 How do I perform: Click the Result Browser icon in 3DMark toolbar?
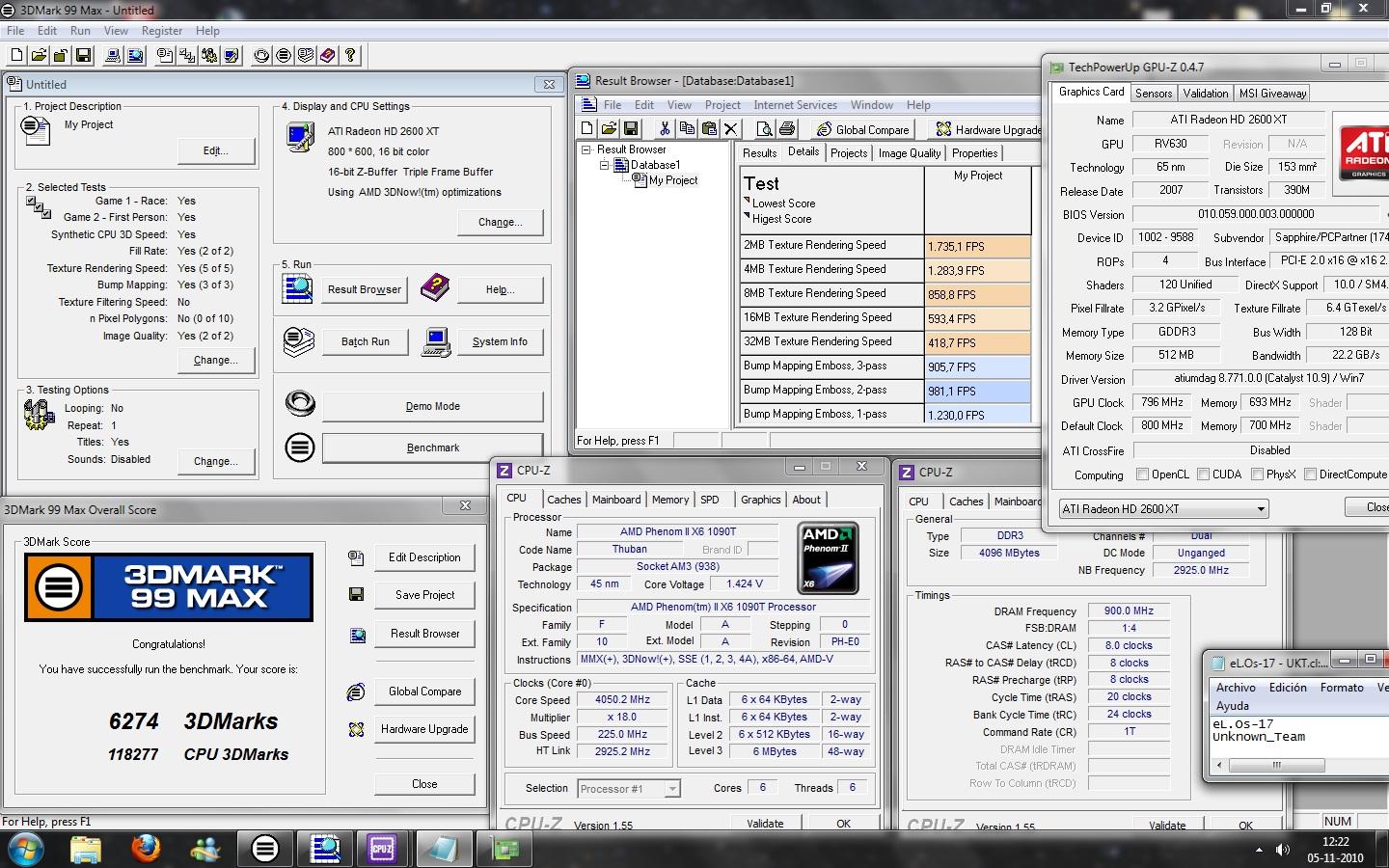135,55
